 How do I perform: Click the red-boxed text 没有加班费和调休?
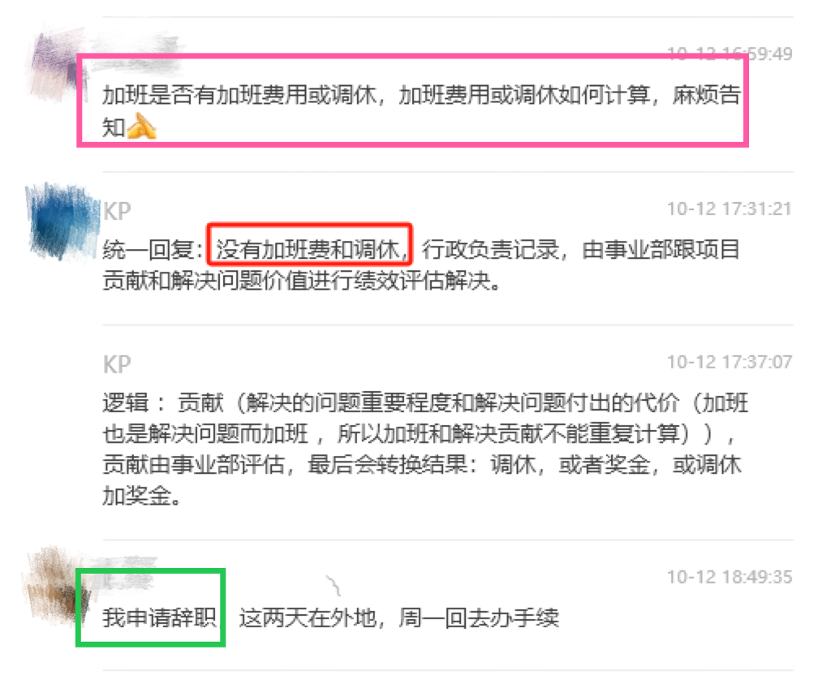[310, 249]
